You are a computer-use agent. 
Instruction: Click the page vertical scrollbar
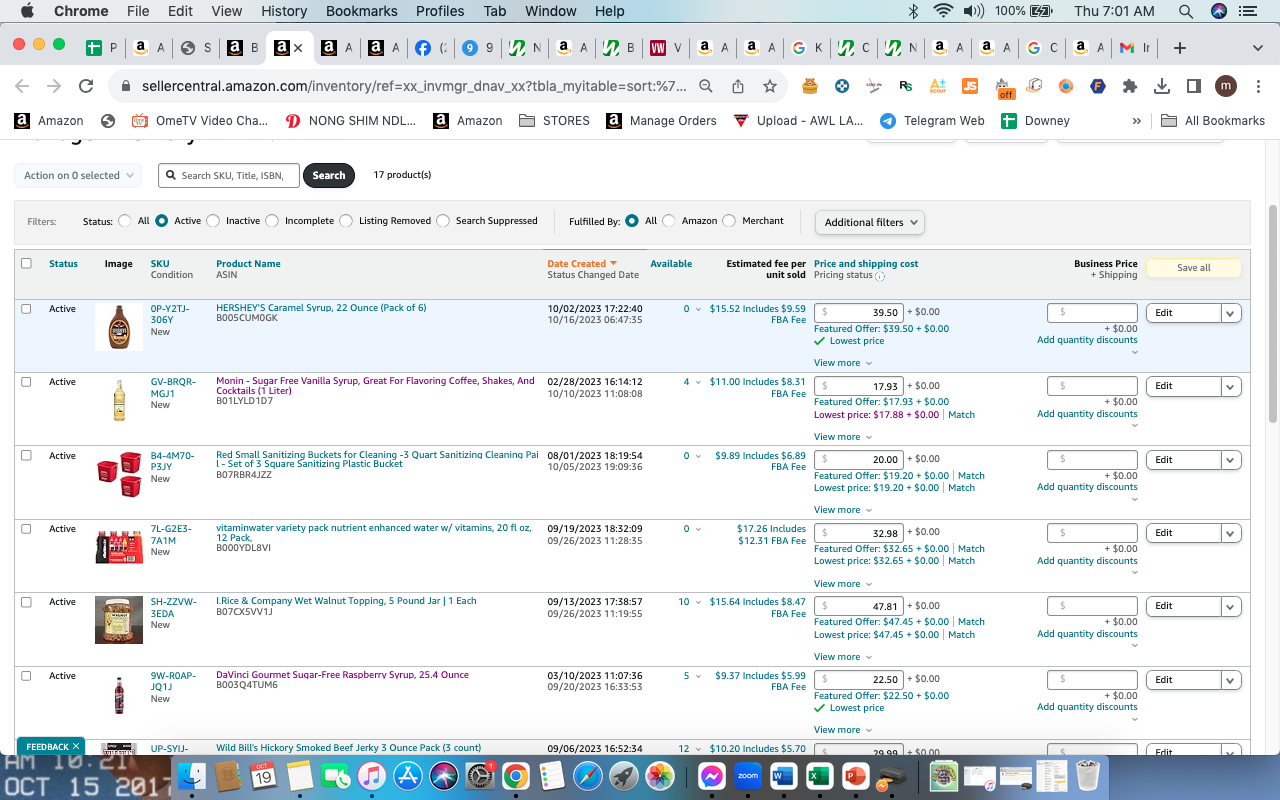[x=1273, y=313]
